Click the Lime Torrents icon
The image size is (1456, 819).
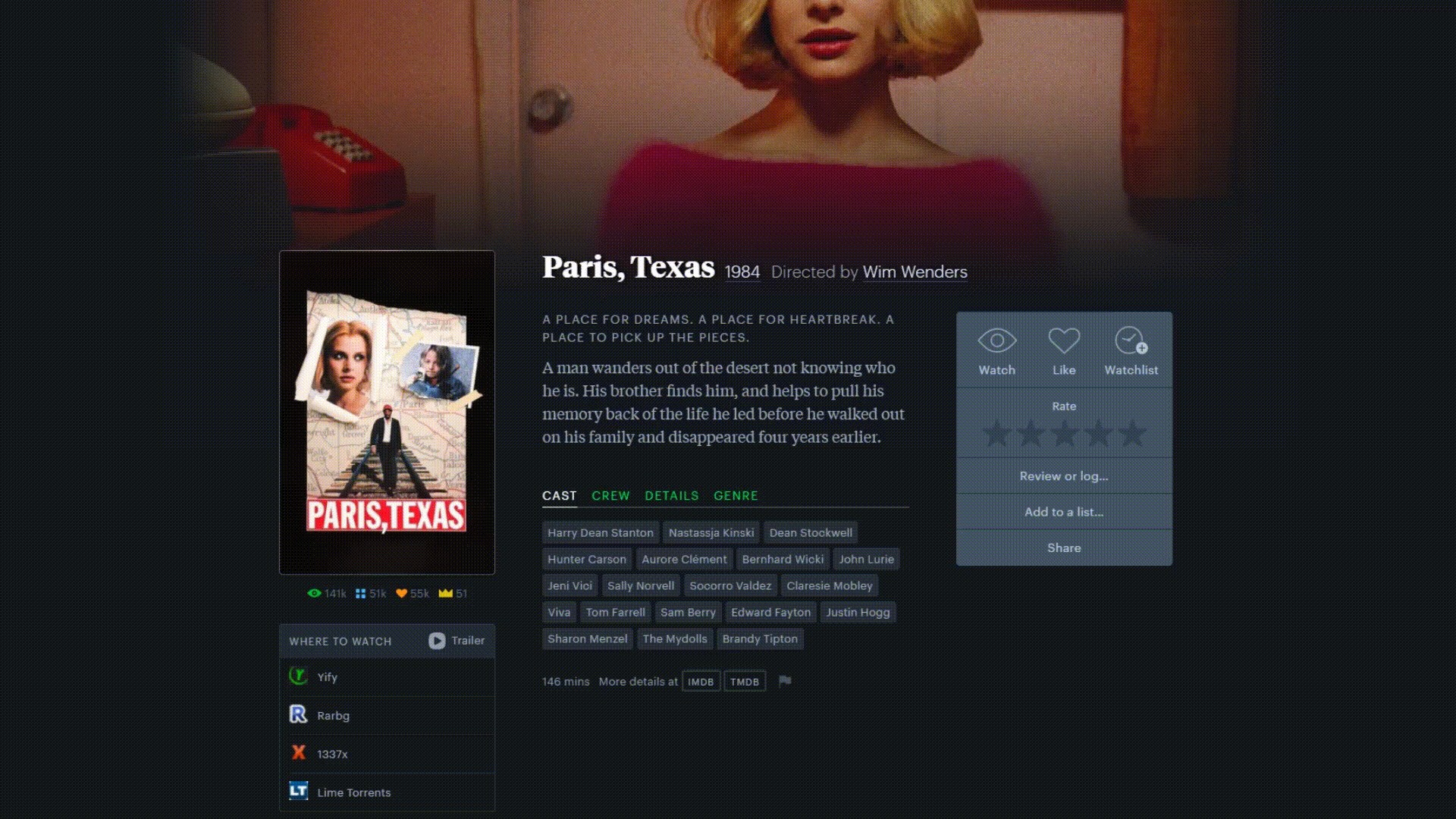pyautogui.click(x=298, y=792)
